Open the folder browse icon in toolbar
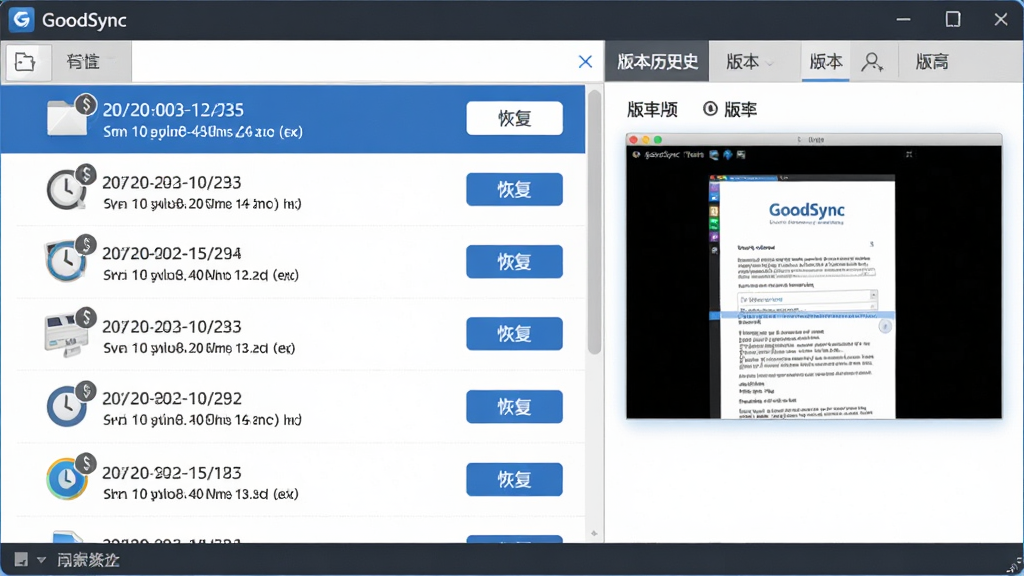 tap(25, 62)
